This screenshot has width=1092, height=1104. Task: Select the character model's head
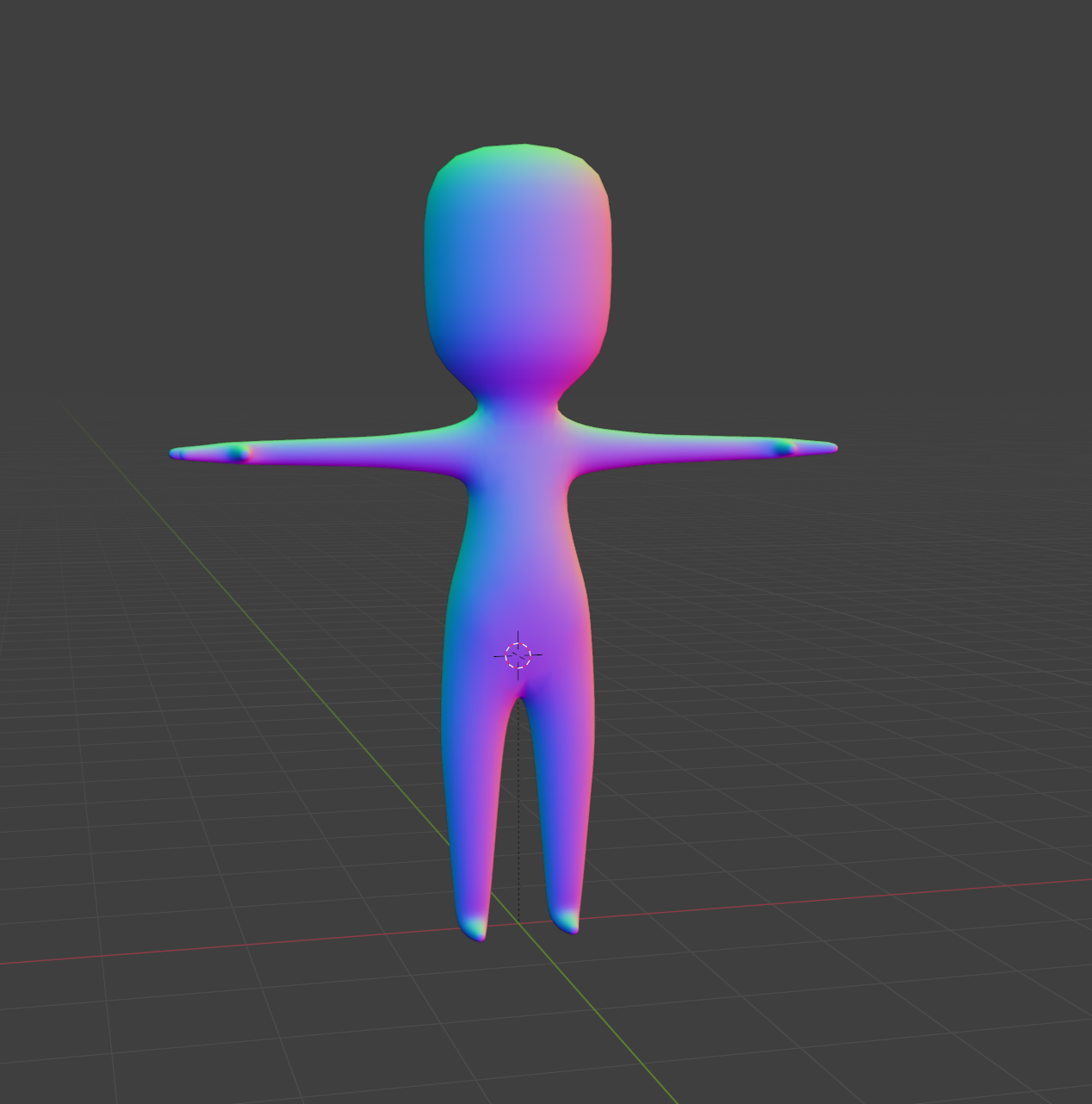518,270
